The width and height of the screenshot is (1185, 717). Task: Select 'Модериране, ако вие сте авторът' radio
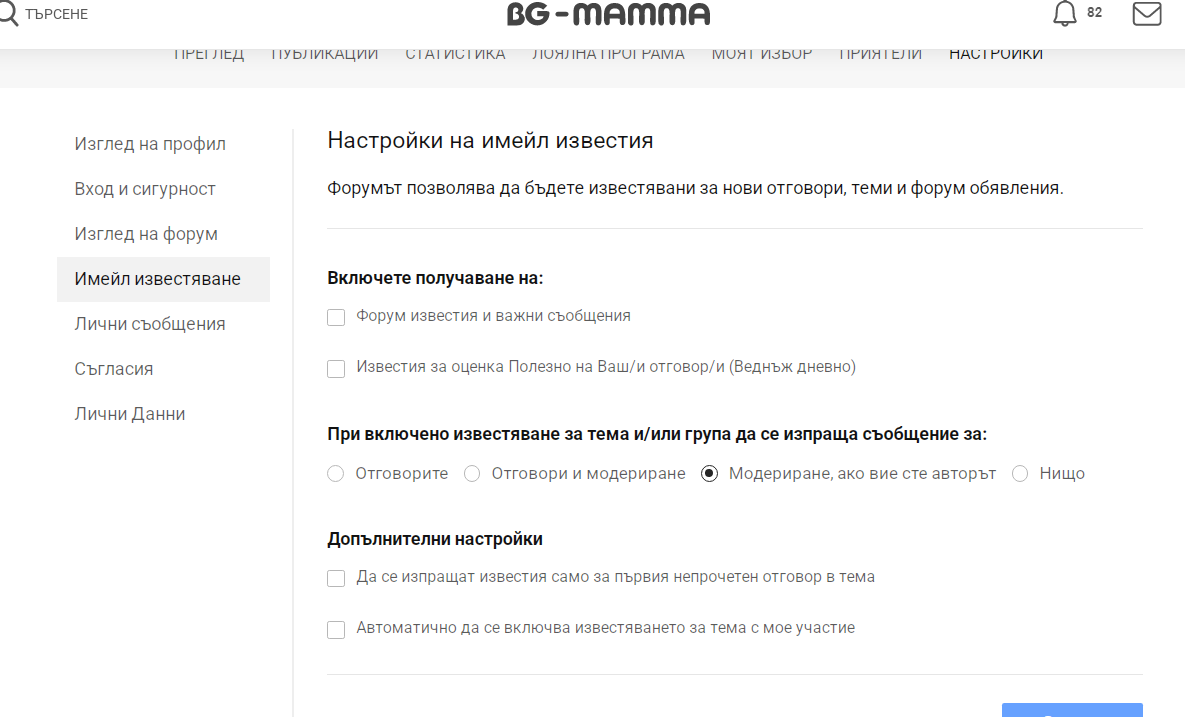click(x=710, y=474)
